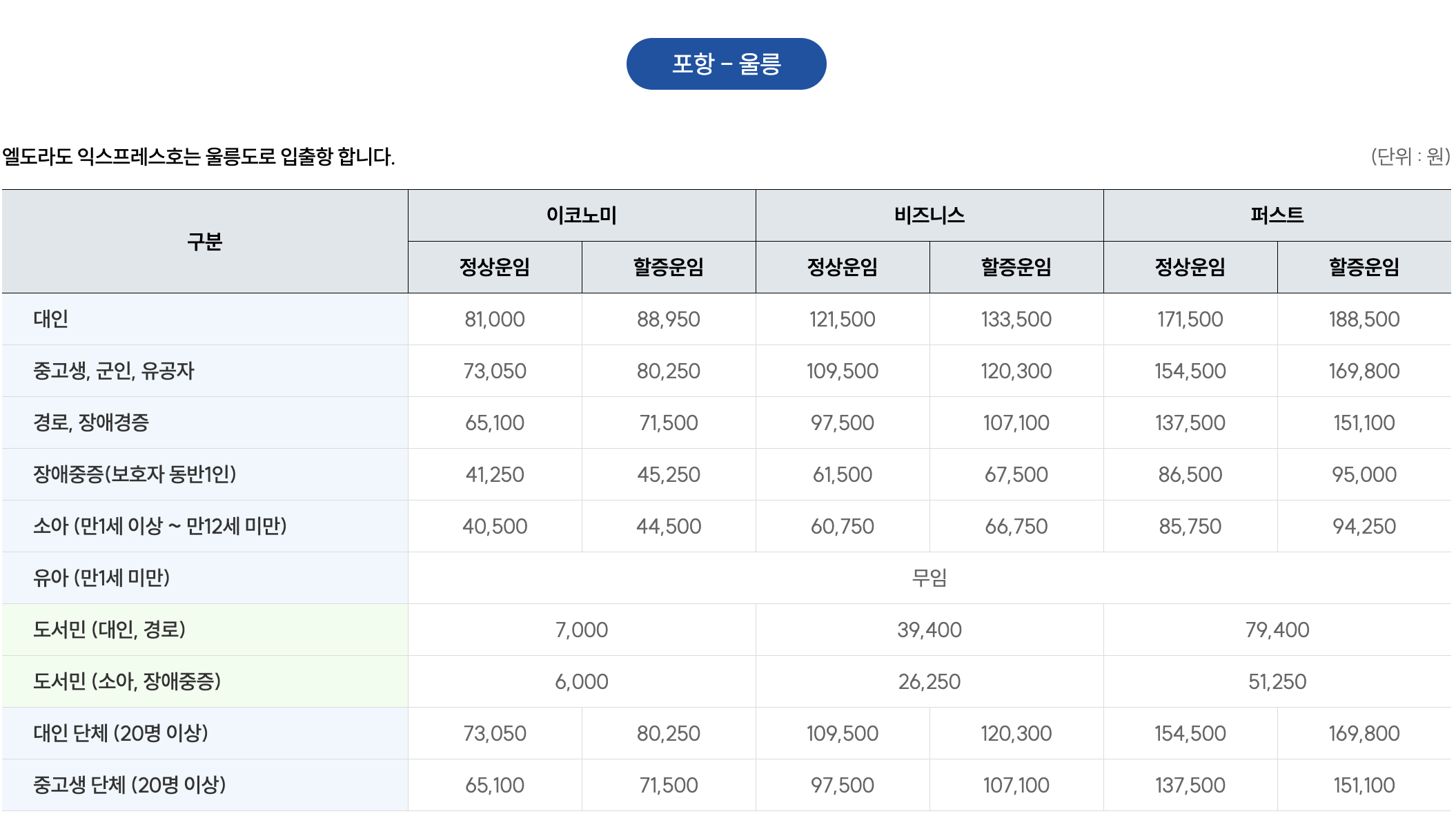
Task: Click the 188,500 퍼스트 할증운임 fare for 대인
Action: coord(1365,319)
